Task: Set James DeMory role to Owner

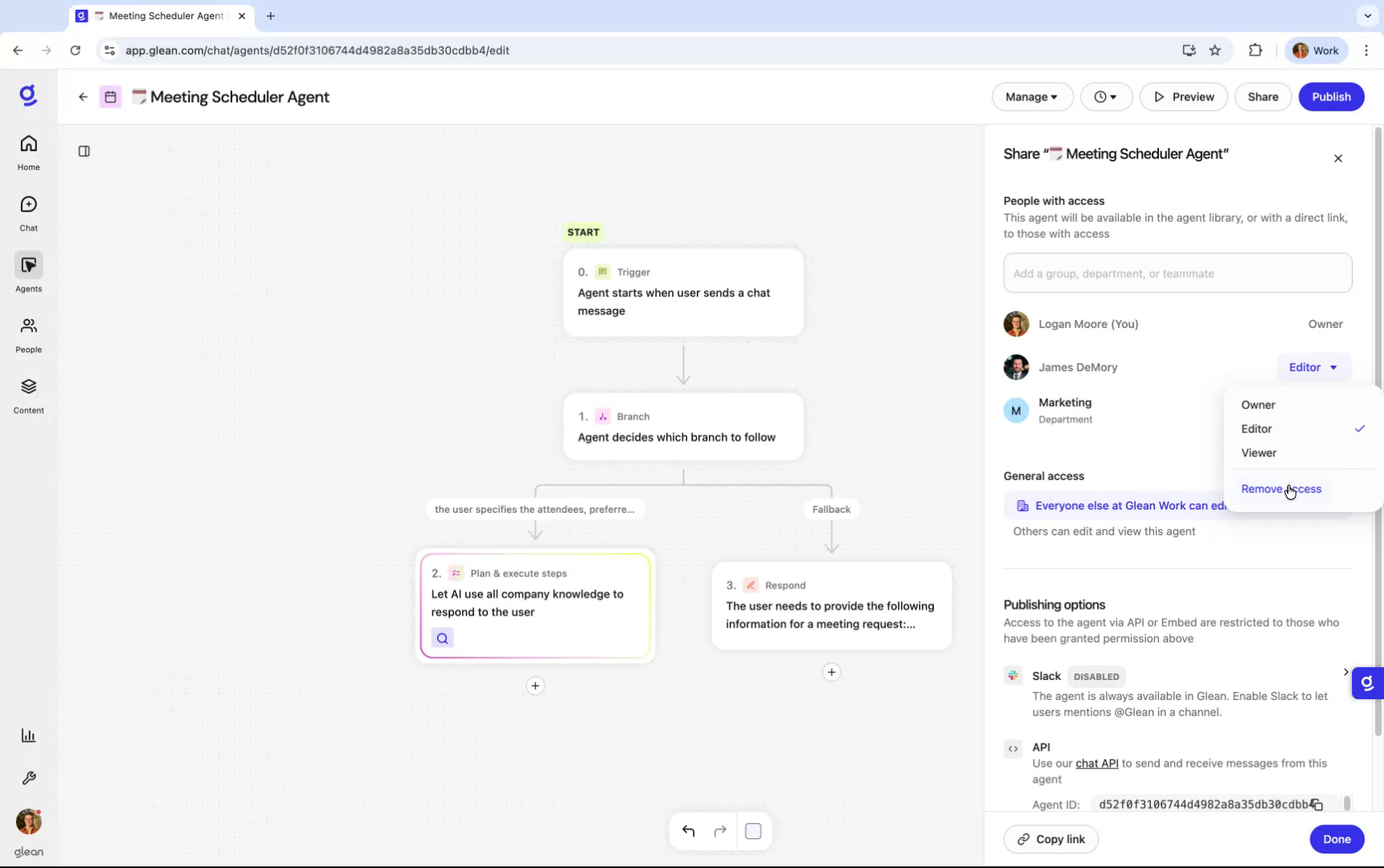Action: pyautogui.click(x=1258, y=405)
